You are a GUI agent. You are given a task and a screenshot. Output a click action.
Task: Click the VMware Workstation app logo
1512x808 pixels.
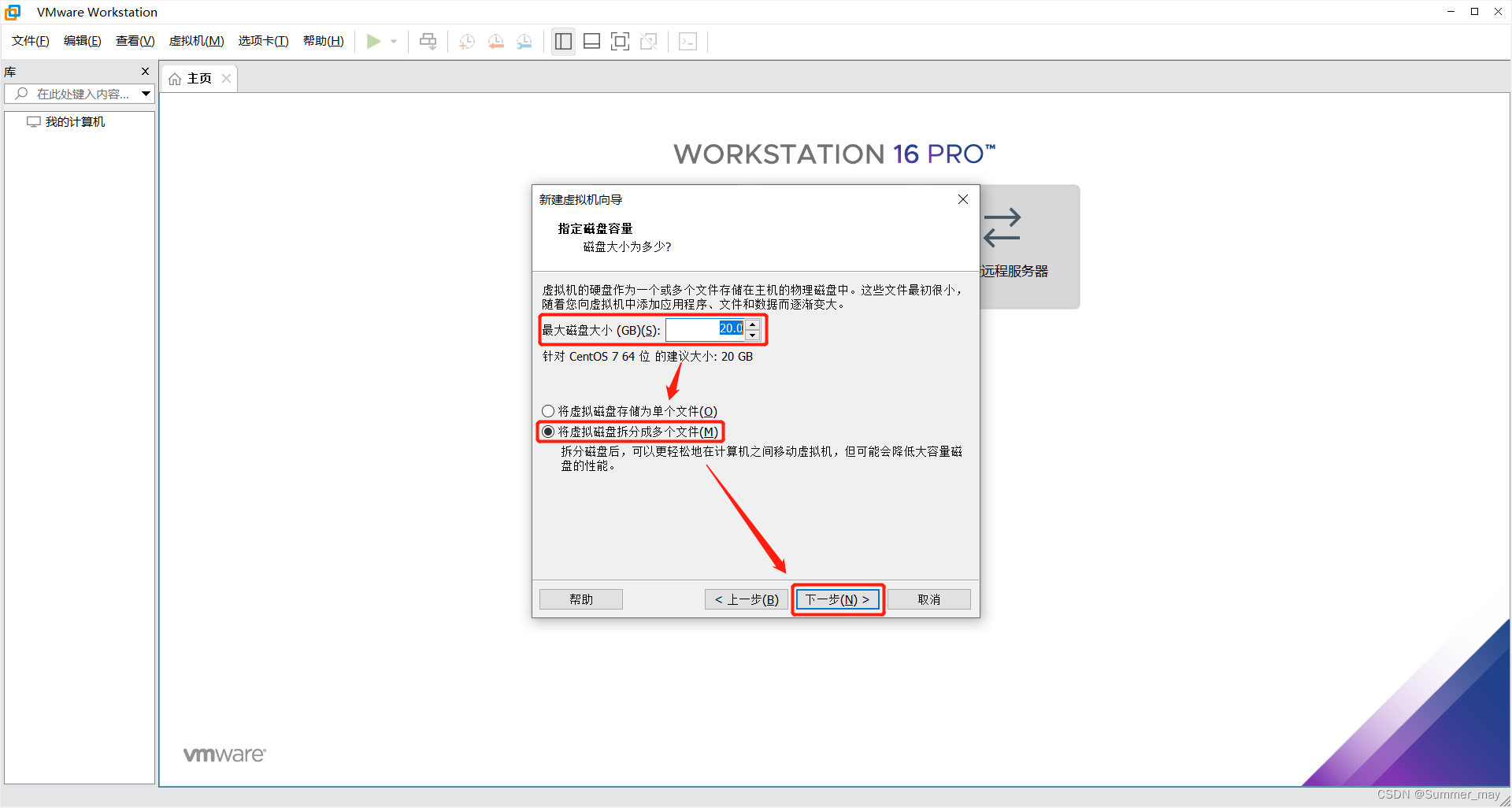tap(13, 12)
